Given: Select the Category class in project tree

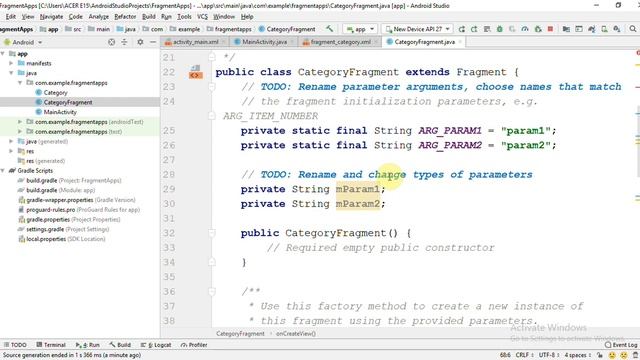Looking at the screenshot, I should click(55, 93).
